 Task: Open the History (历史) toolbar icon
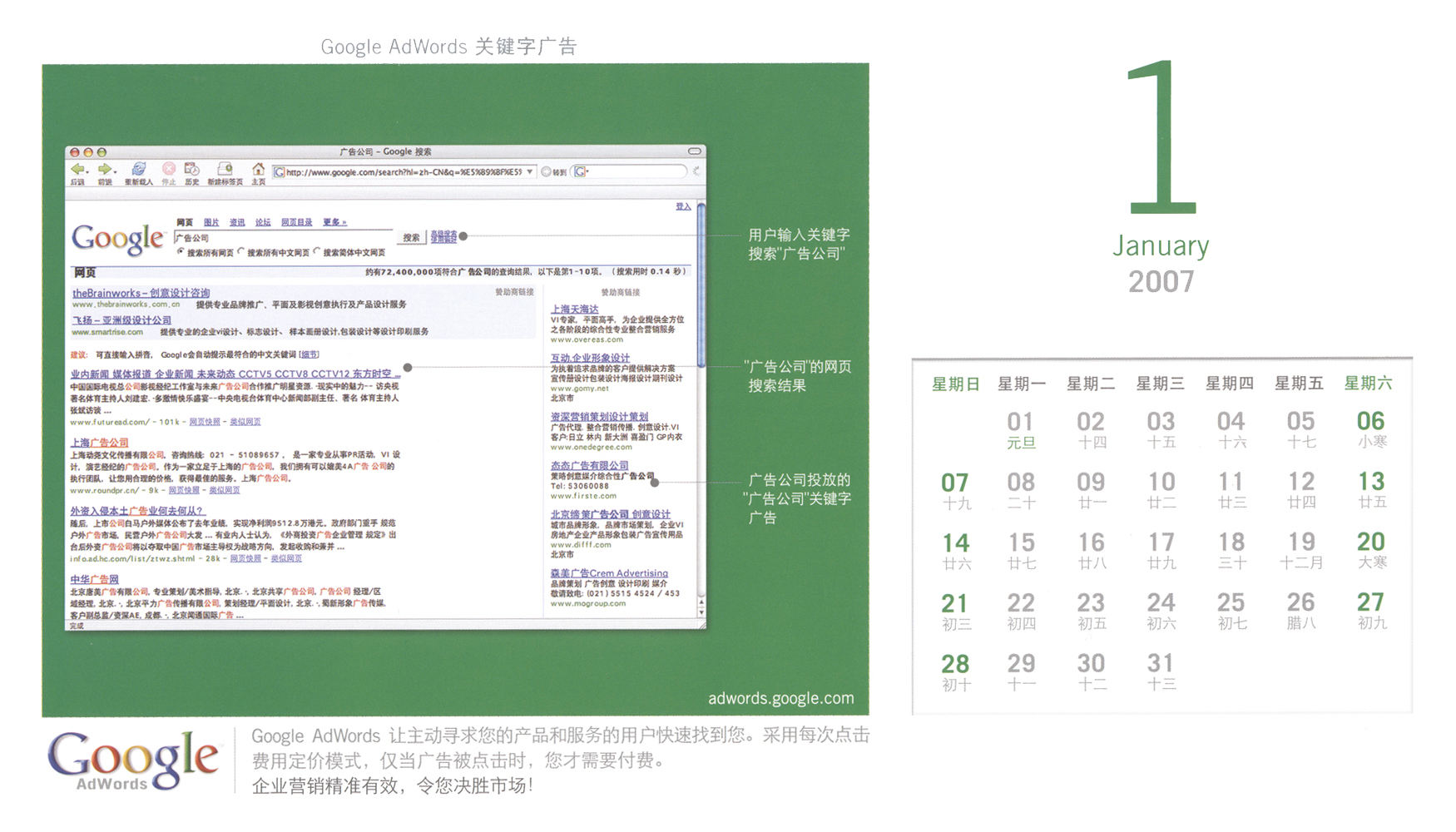click(191, 170)
